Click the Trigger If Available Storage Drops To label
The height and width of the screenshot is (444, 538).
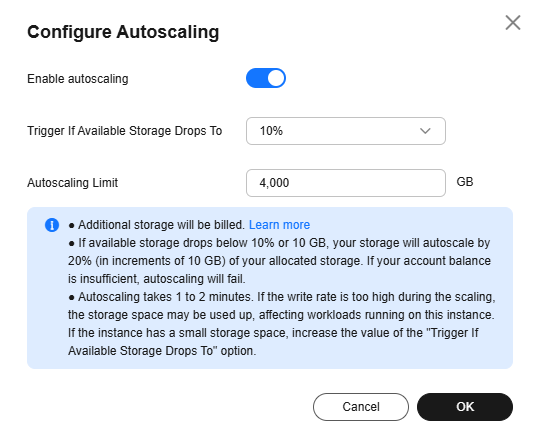125,131
